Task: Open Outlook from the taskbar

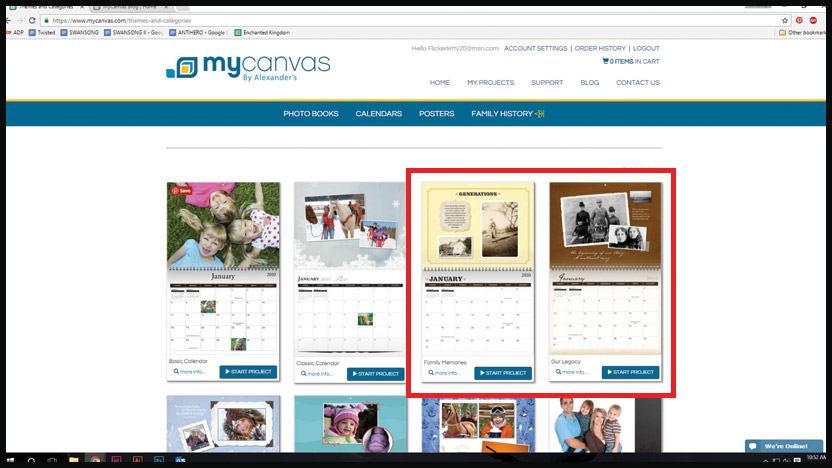Action: 180,461
